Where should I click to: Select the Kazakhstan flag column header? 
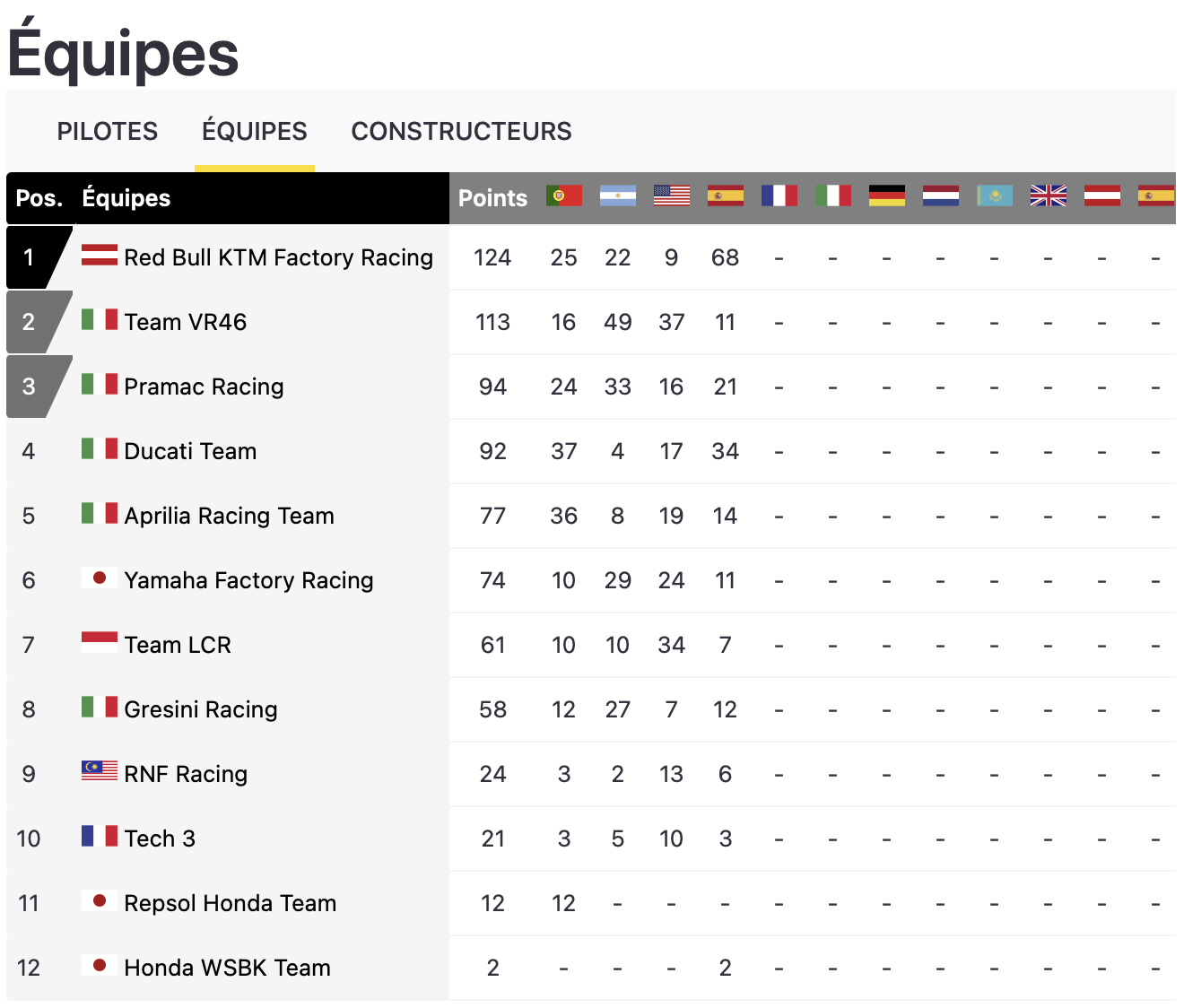(x=994, y=196)
